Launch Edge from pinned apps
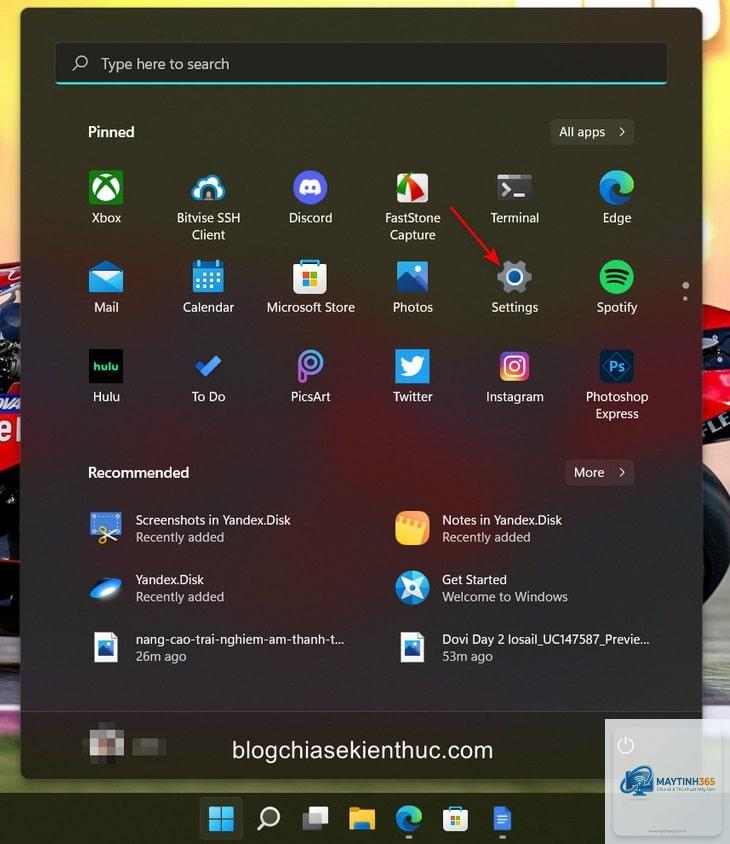This screenshot has width=730, height=844. tap(616, 198)
